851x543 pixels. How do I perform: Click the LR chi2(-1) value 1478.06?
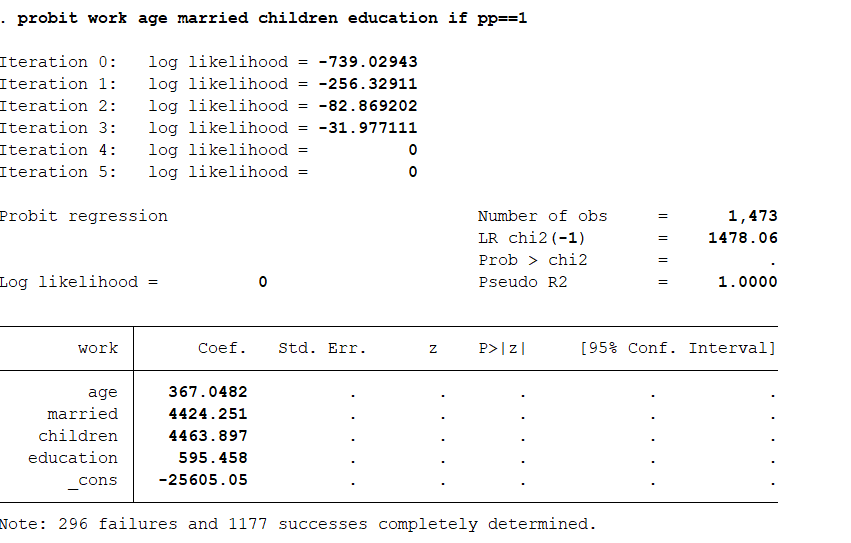point(742,238)
